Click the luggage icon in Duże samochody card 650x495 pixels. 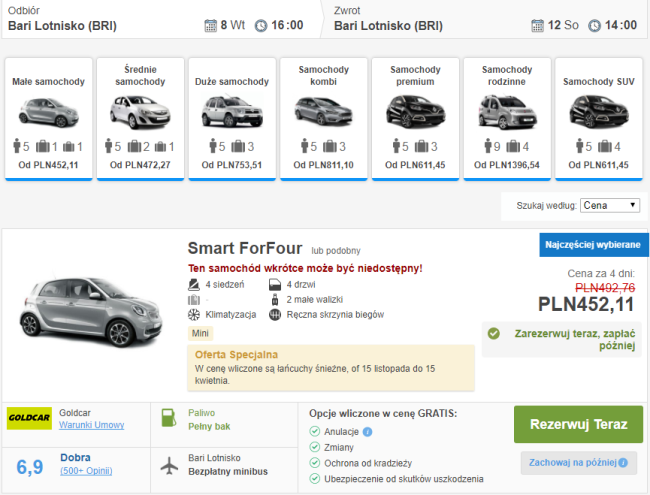238,146
